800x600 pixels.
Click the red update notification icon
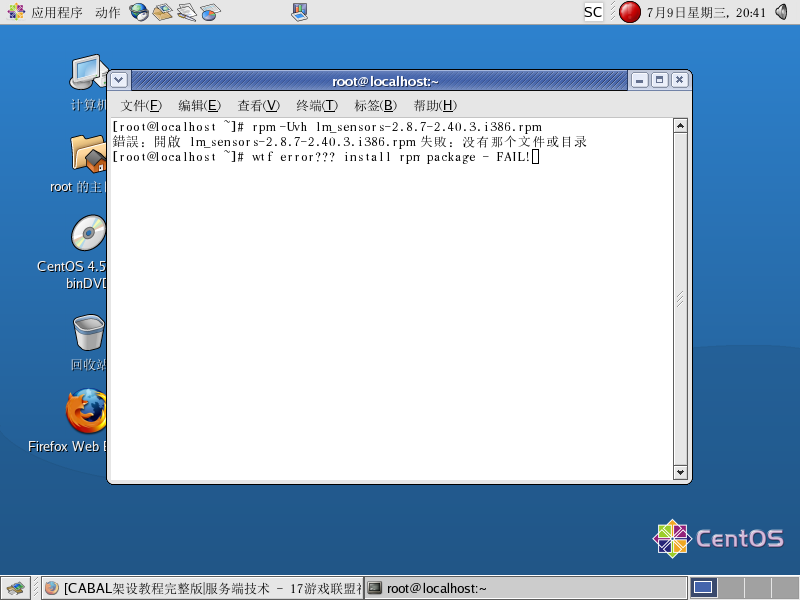629,12
